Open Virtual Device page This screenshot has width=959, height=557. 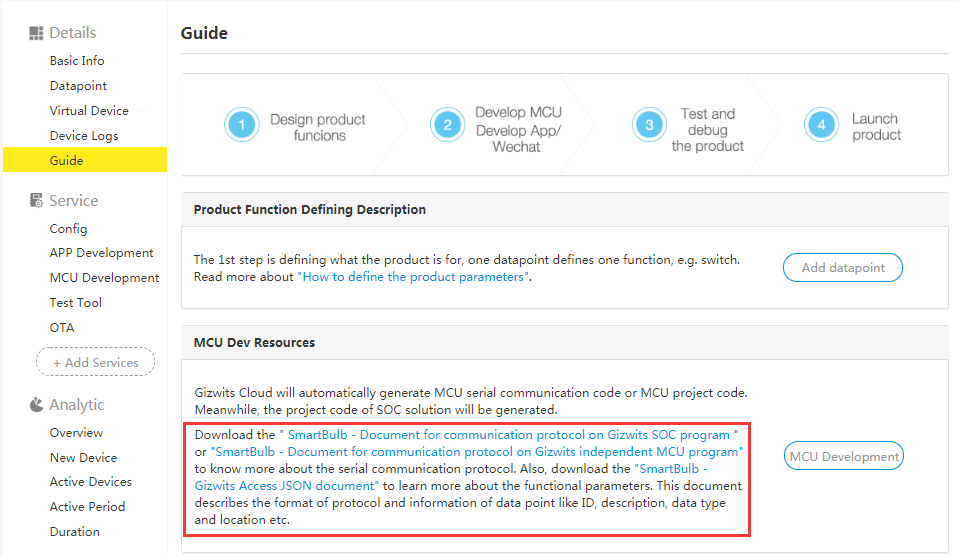tap(89, 111)
